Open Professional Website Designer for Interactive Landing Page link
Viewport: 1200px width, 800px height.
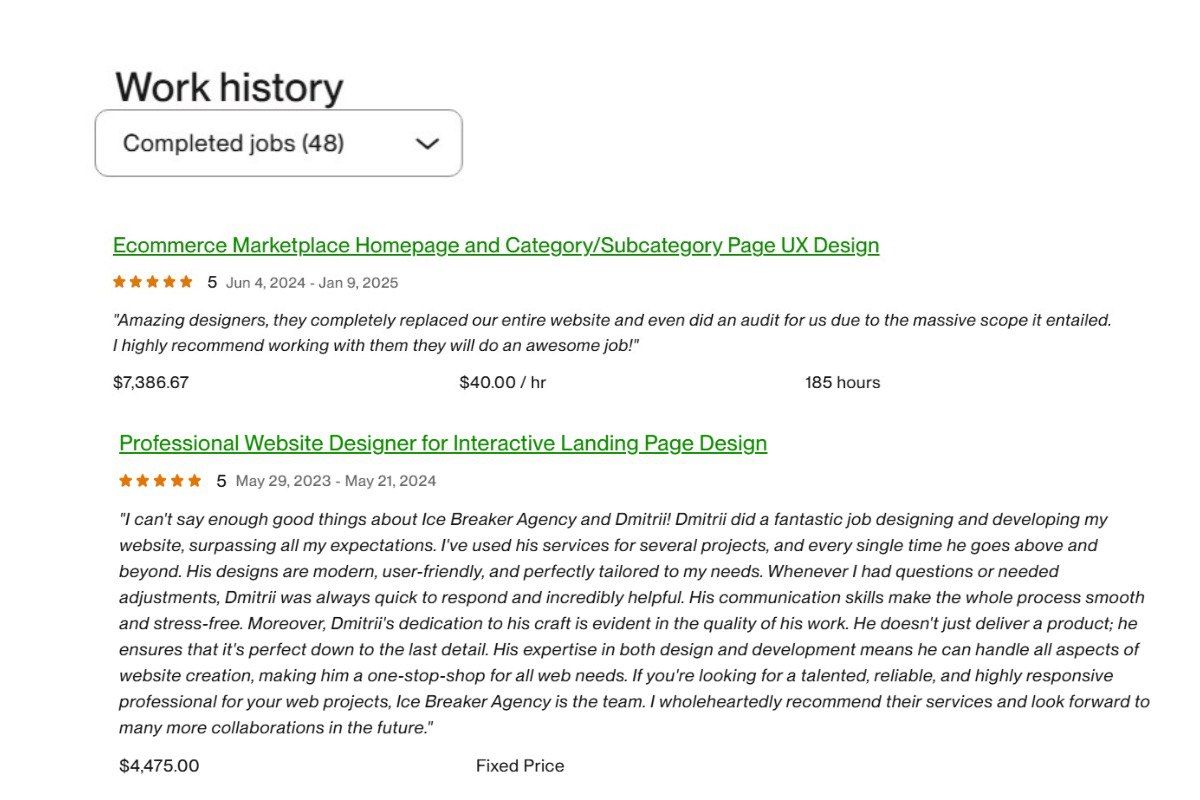[443, 443]
